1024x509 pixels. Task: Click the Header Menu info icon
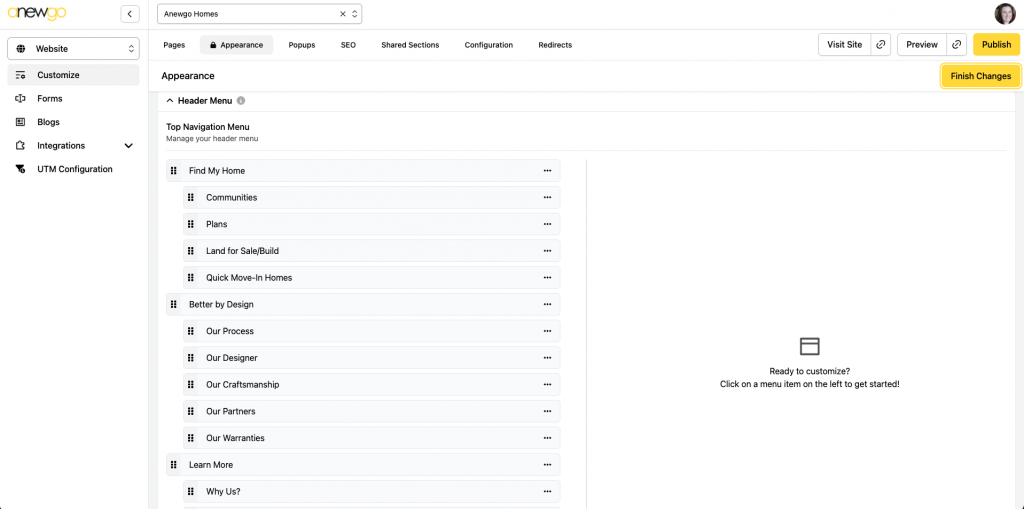(241, 101)
